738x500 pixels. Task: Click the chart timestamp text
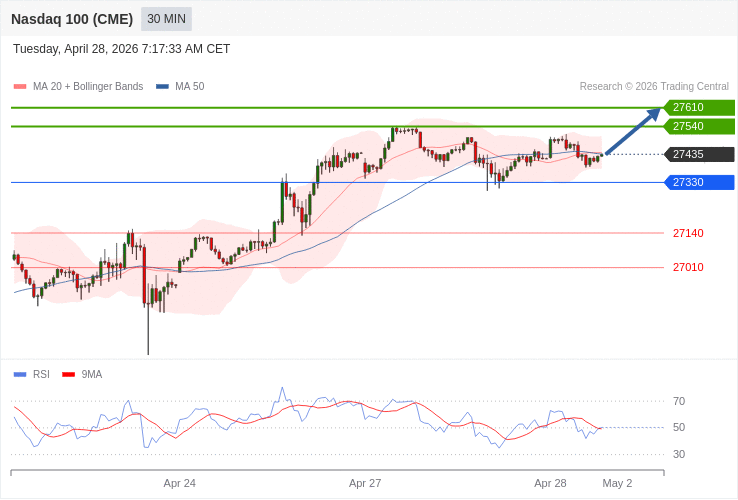pyautogui.click(x=122, y=49)
